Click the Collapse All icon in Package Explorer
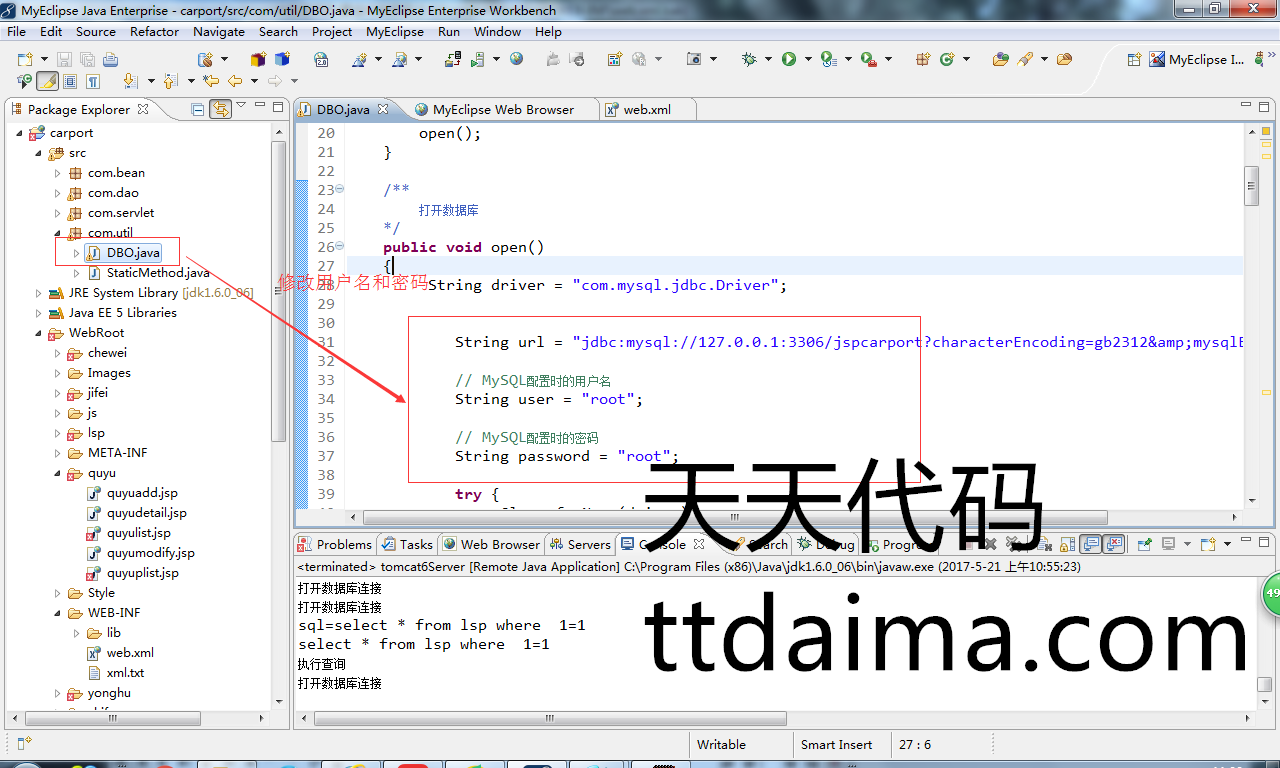 pyautogui.click(x=198, y=109)
